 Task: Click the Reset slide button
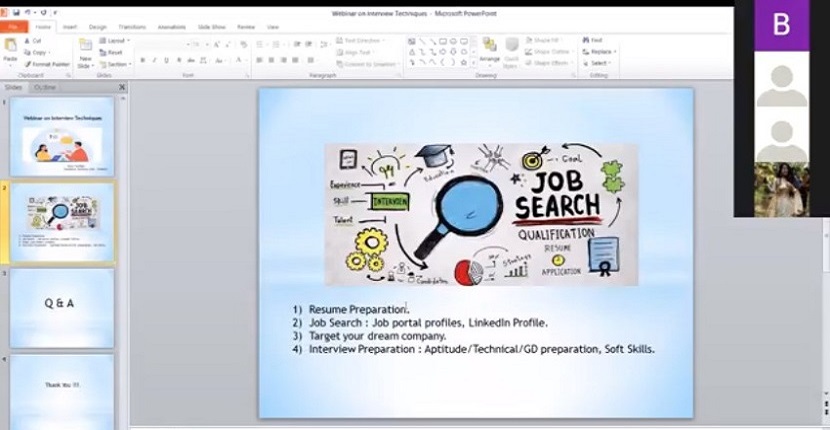click(x=111, y=52)
